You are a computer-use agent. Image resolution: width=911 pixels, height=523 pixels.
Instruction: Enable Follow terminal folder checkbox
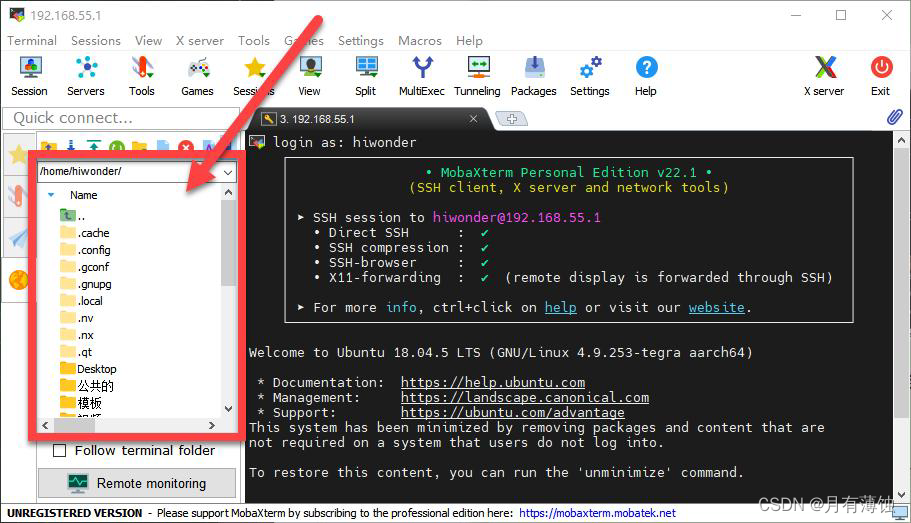pyautogui.click(x=59, y=450)
